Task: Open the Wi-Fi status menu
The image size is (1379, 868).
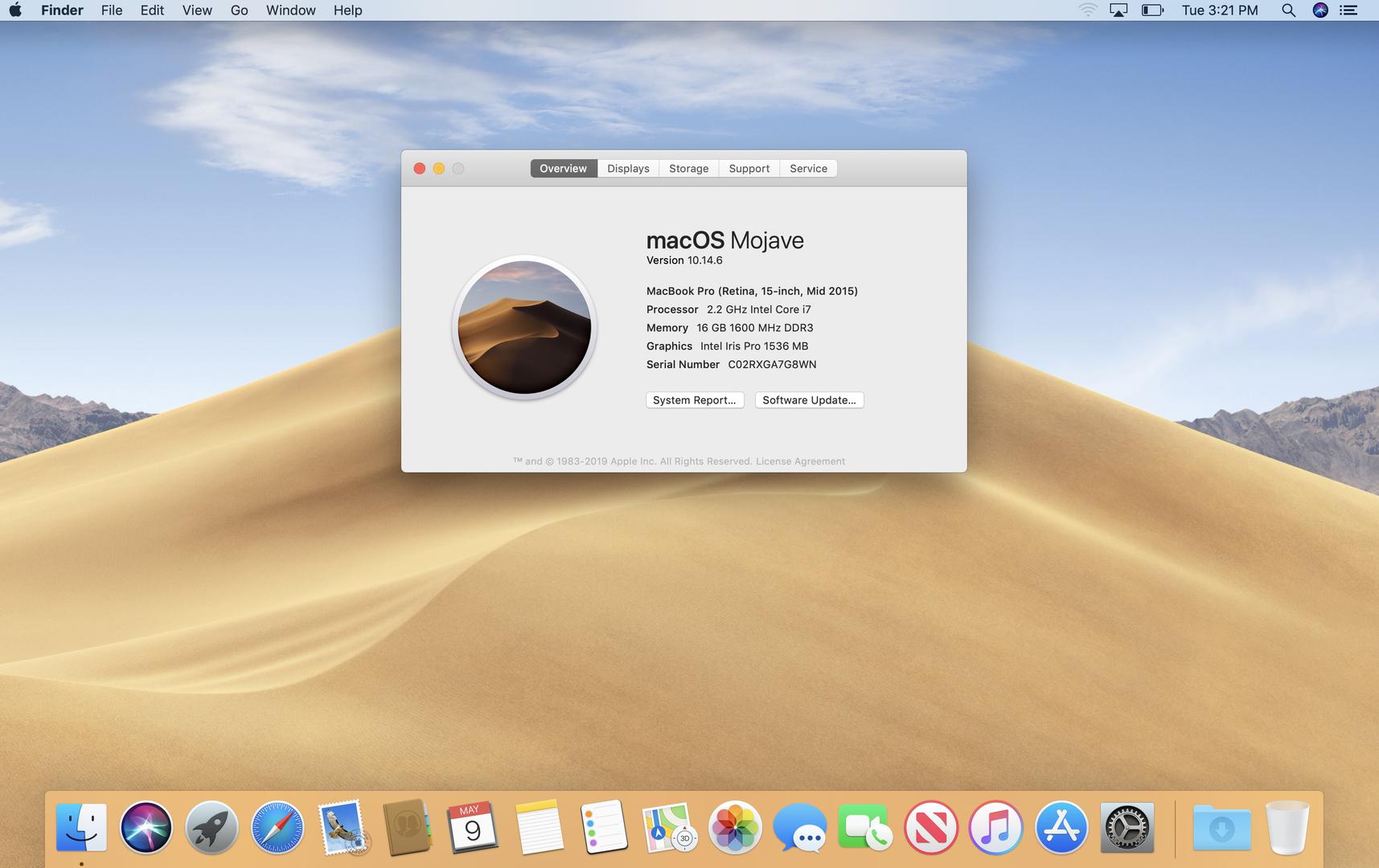Action: [x=1087, y=10]
